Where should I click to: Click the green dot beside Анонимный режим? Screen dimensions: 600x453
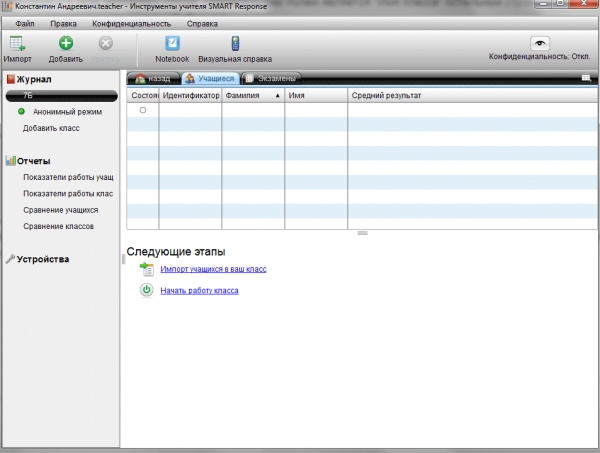click(x=21, y=111)
